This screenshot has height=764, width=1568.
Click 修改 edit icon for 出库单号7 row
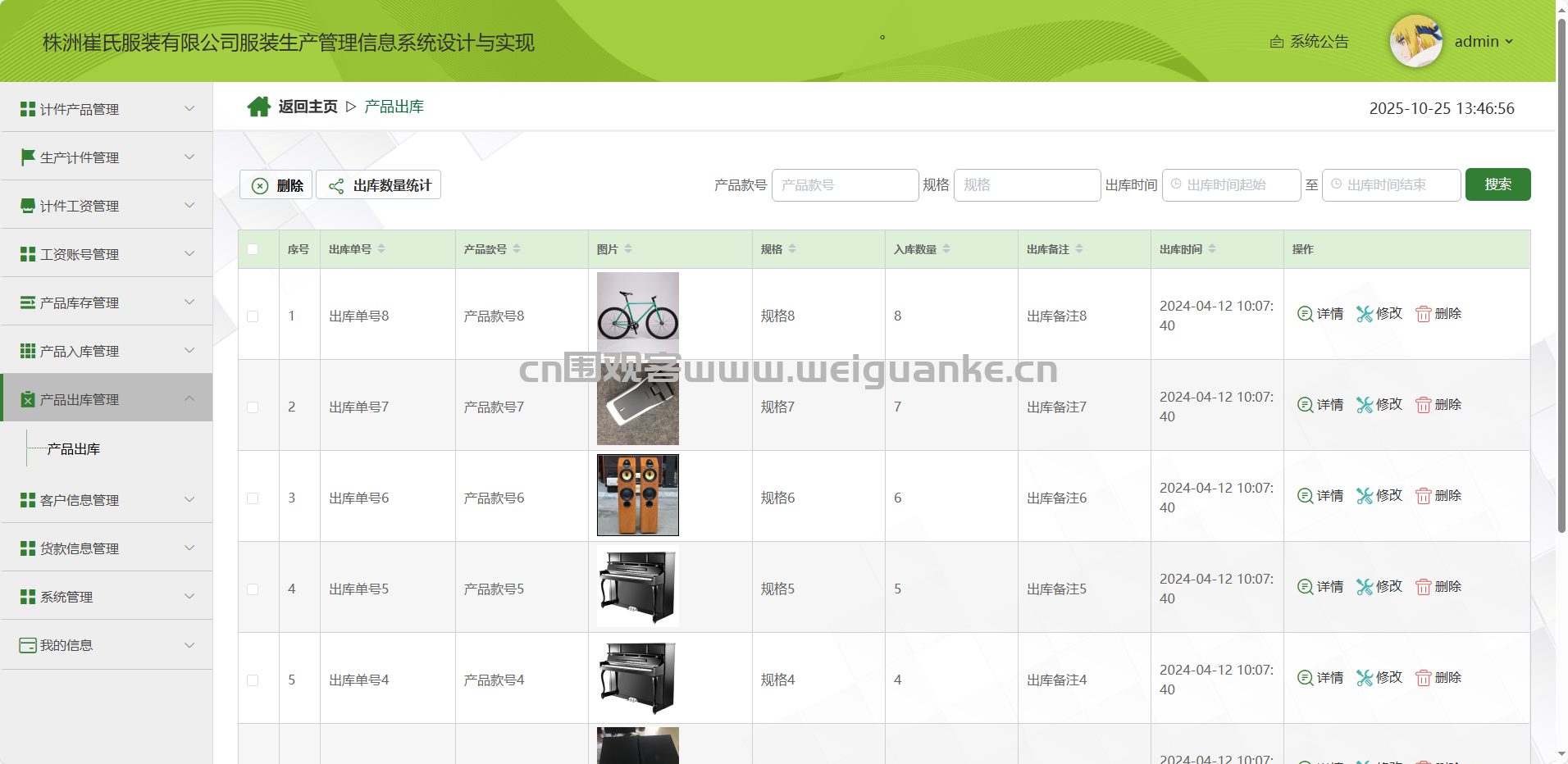click(1364, 405)
